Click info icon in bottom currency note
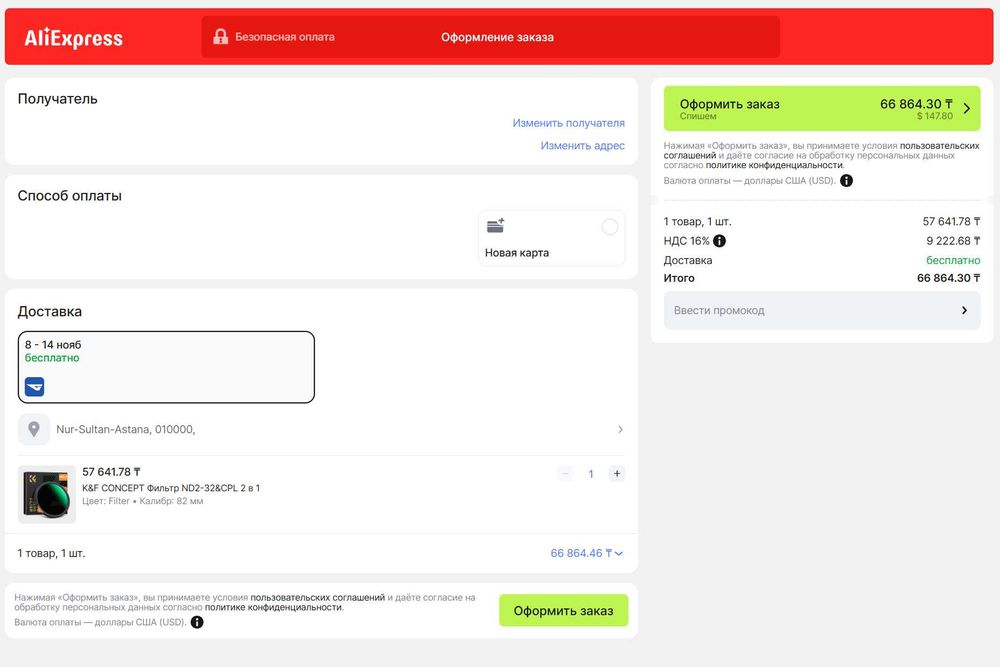The height and width of the screenshot is (667, 1000). [x=197, y=622]
